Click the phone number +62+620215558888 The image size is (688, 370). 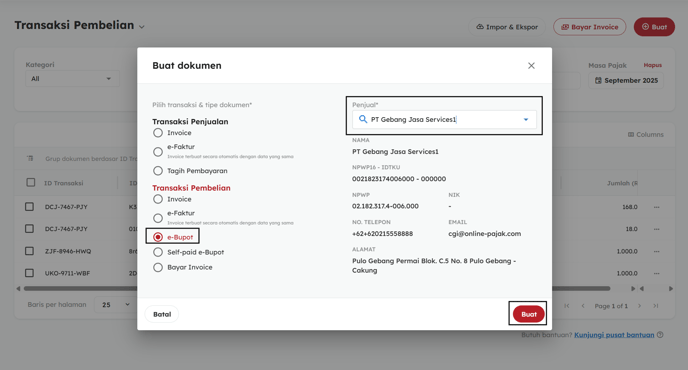[x=382, y=233]
